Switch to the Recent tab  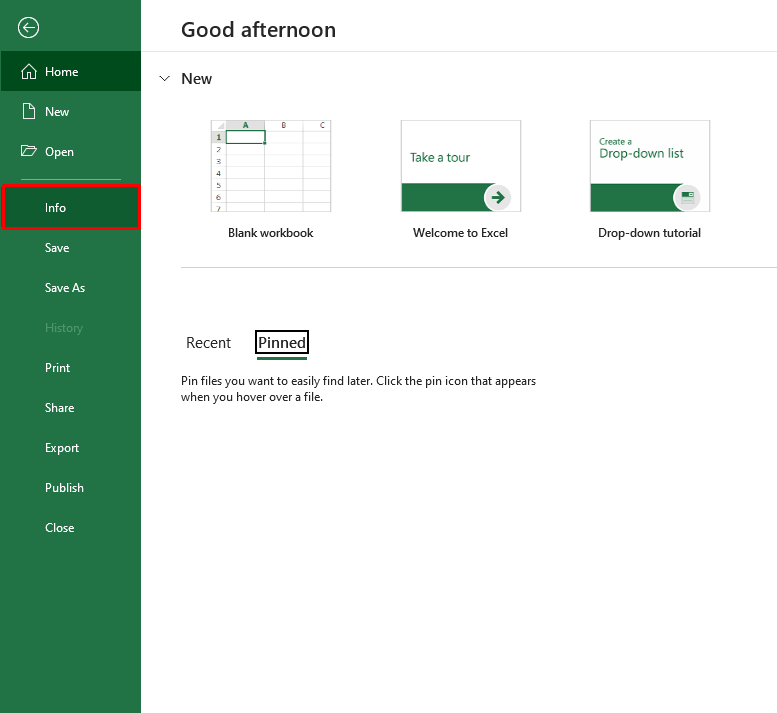(x=208, y=342)
